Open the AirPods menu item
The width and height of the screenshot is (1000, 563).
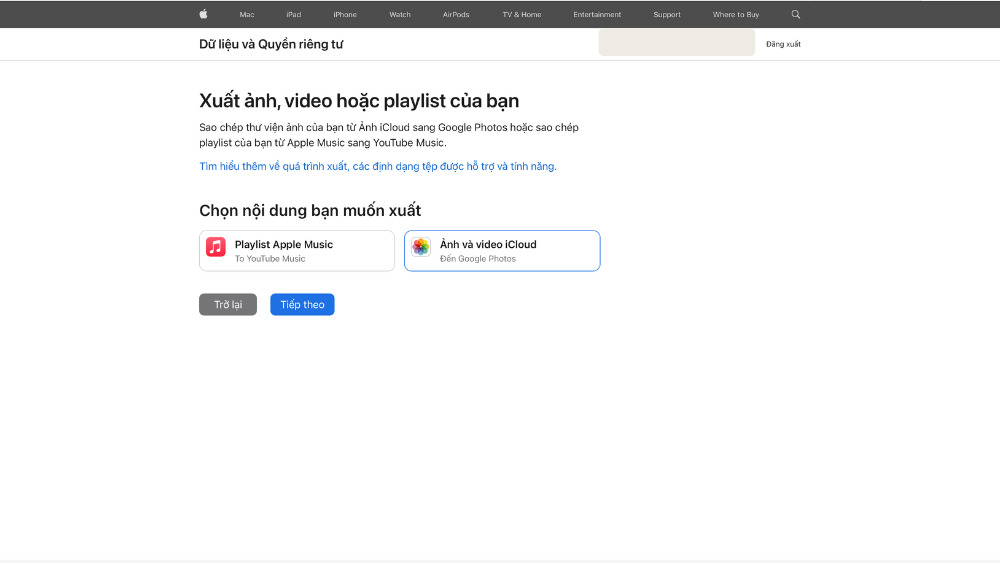coord(456,14)
